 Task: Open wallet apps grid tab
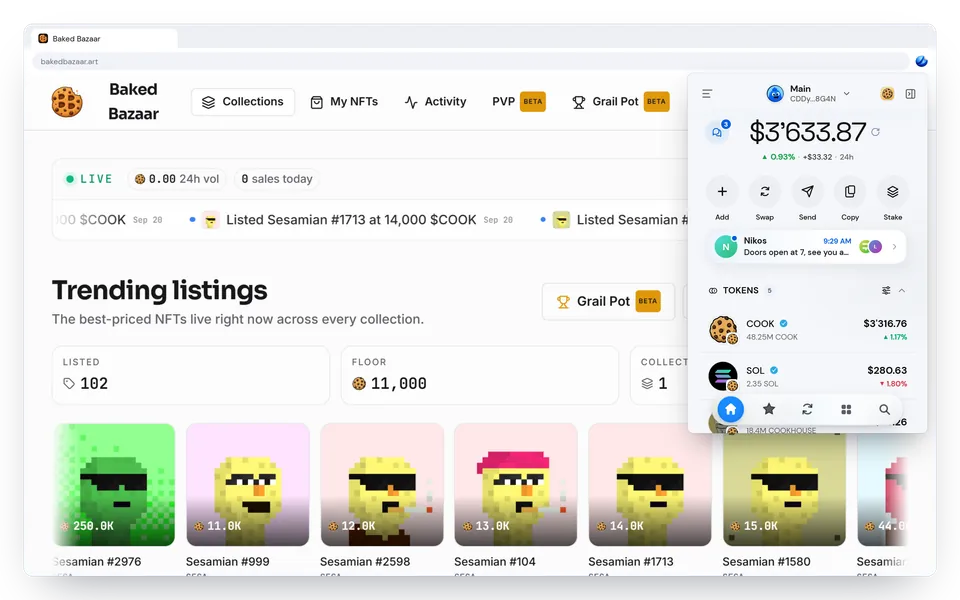point(846,409)
